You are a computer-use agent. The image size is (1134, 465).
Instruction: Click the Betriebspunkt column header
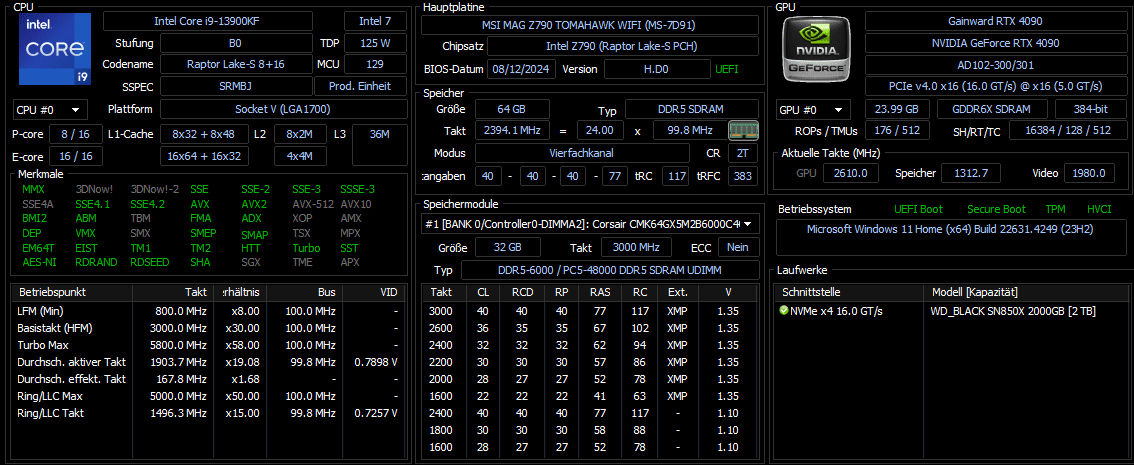72,293
